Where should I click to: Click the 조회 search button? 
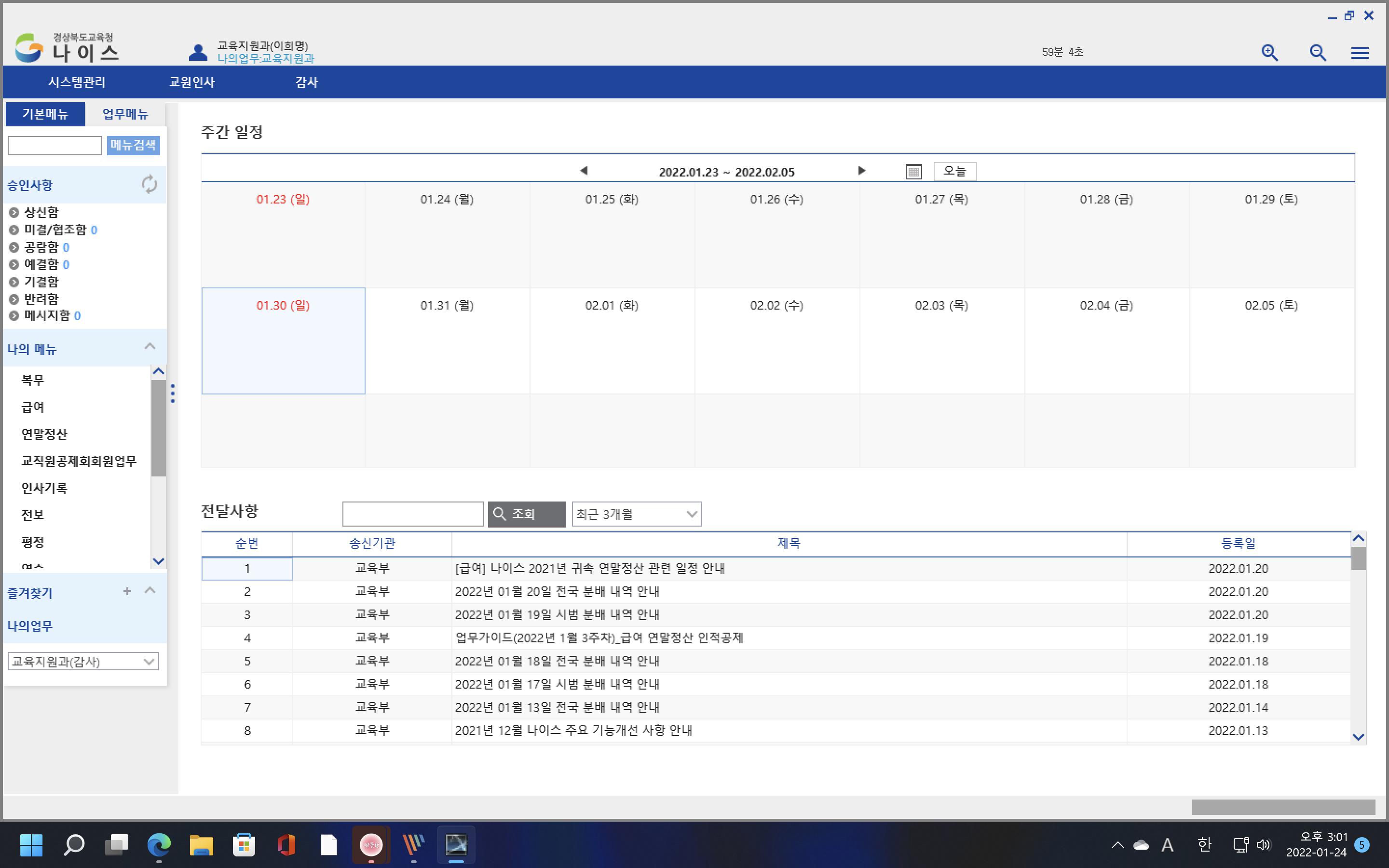tap(526, 514)
